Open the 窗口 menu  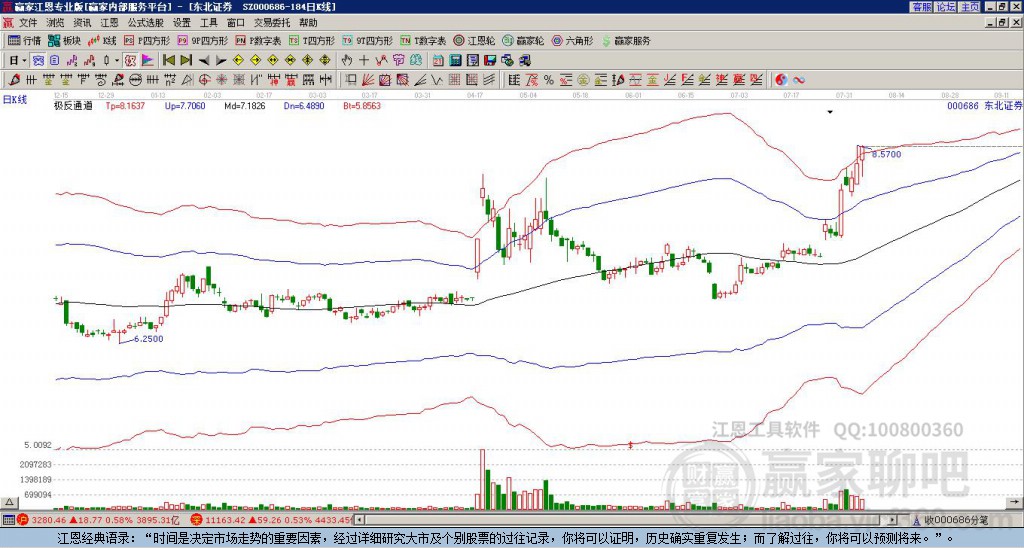236,23
